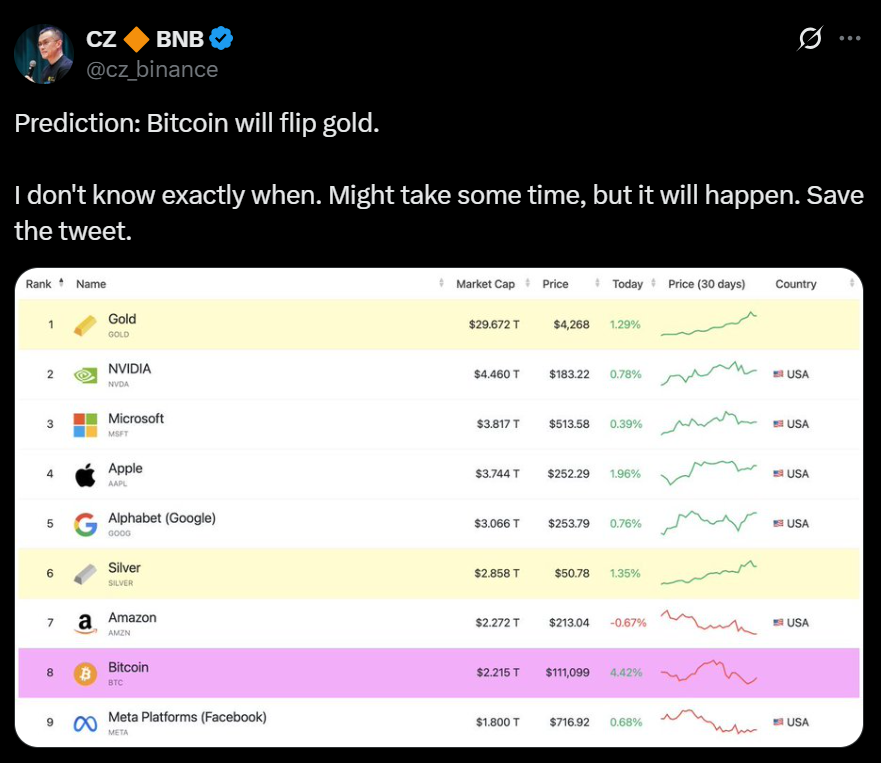Click the Microsoft logo icon
Viewport: 881px width, 763px height.
86,424
